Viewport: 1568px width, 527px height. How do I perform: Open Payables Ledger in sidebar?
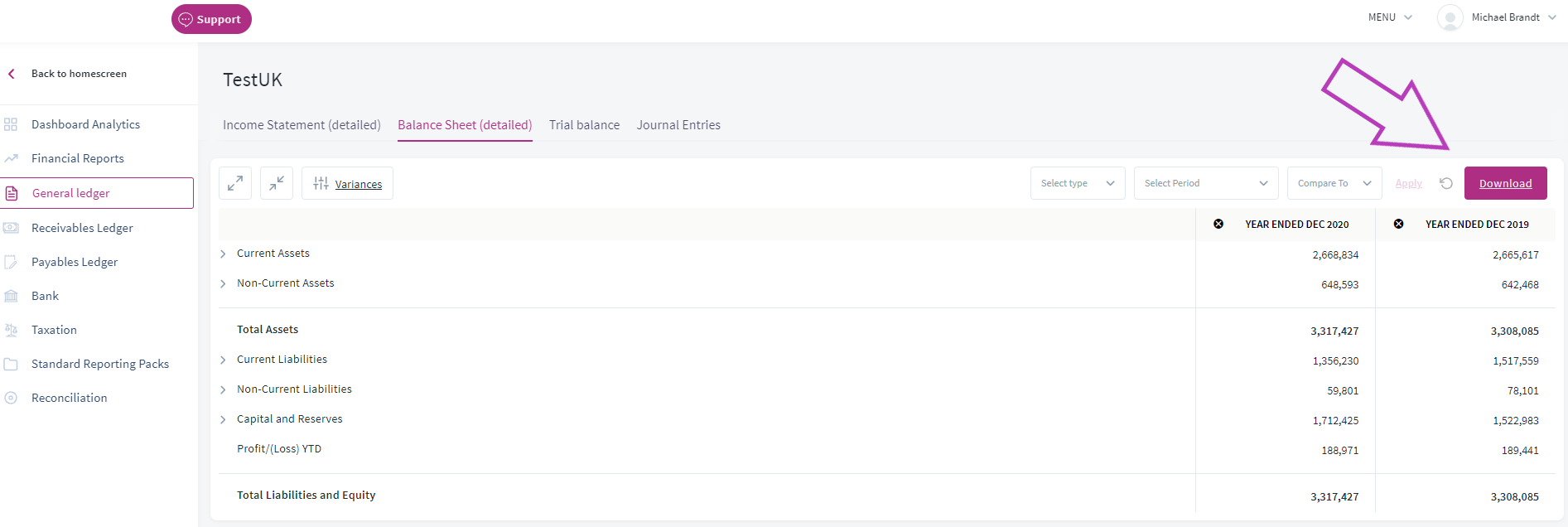(75, 262)
